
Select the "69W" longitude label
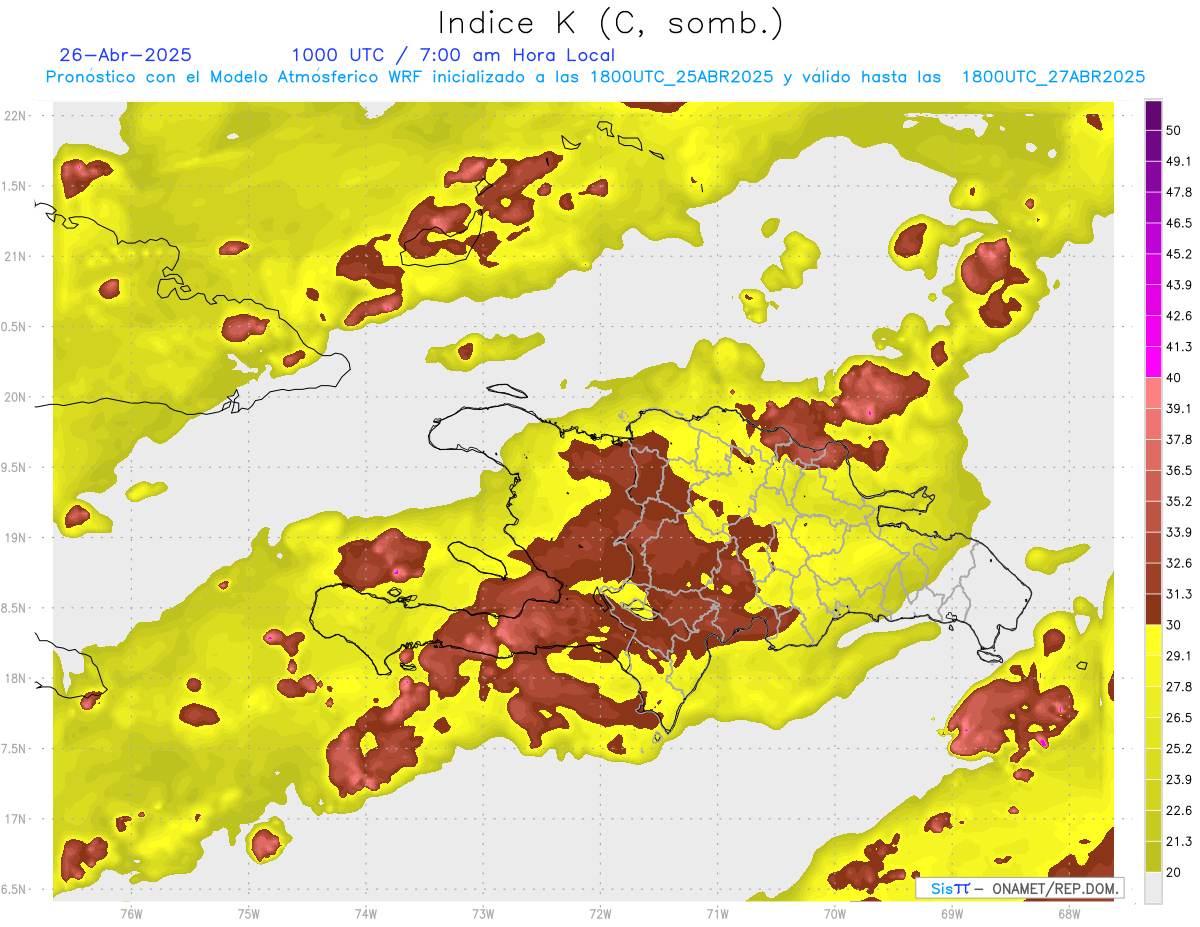pyautogui.click(x=952, y=913)
